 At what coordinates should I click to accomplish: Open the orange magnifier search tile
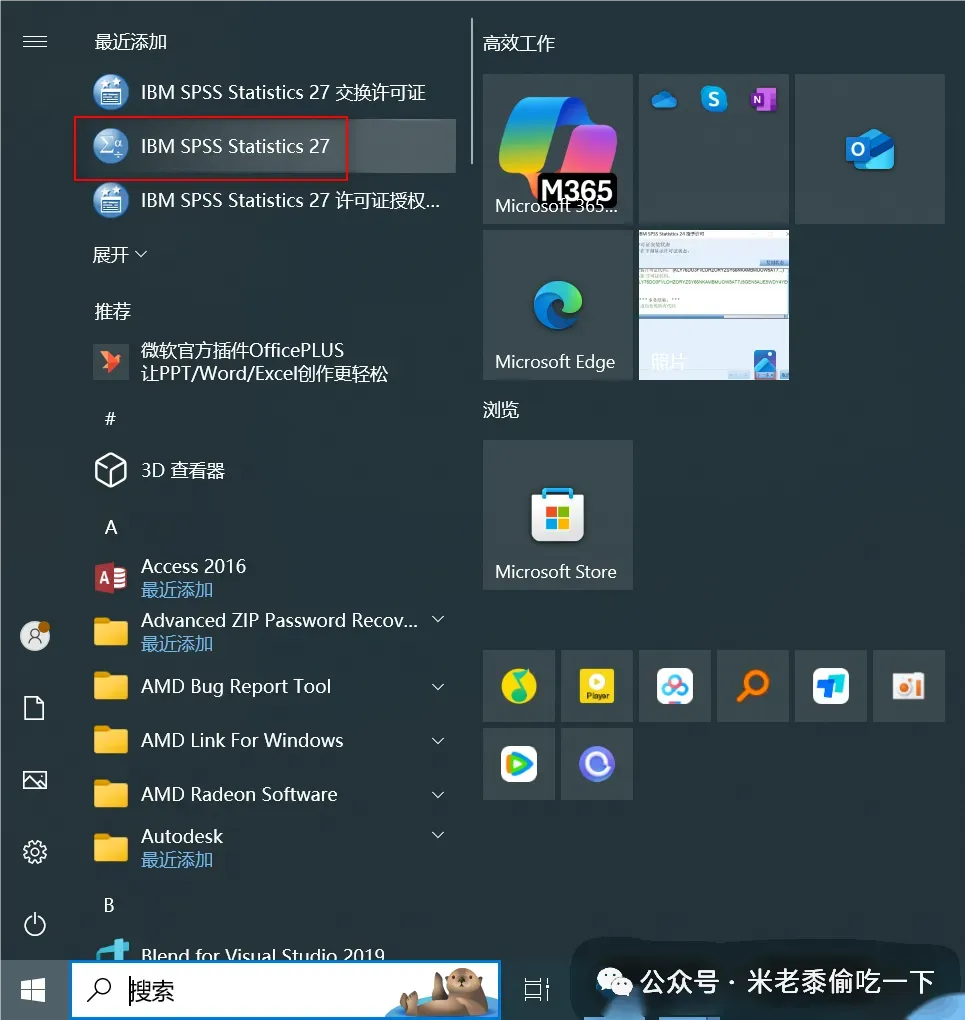click(x=753, y=686)
